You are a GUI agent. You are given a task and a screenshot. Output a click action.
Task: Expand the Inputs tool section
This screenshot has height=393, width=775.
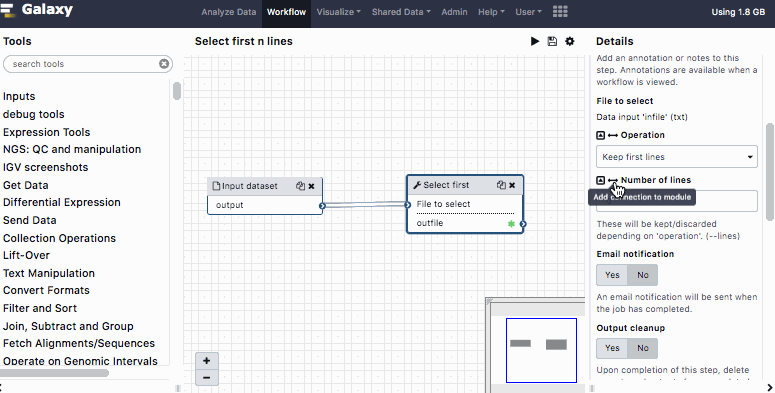click(x=19, y=96)
